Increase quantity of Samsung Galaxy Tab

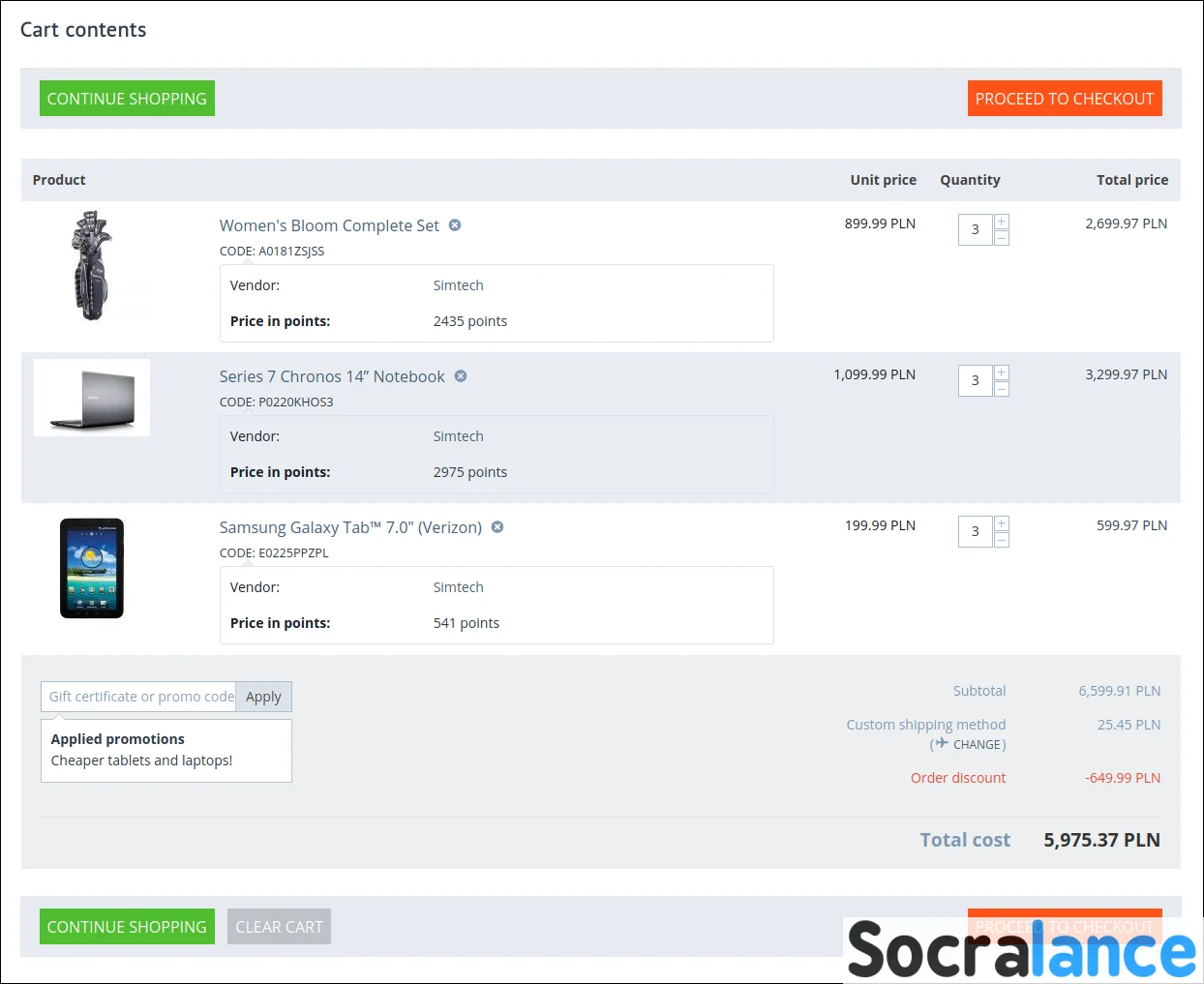coord(1002,523)
